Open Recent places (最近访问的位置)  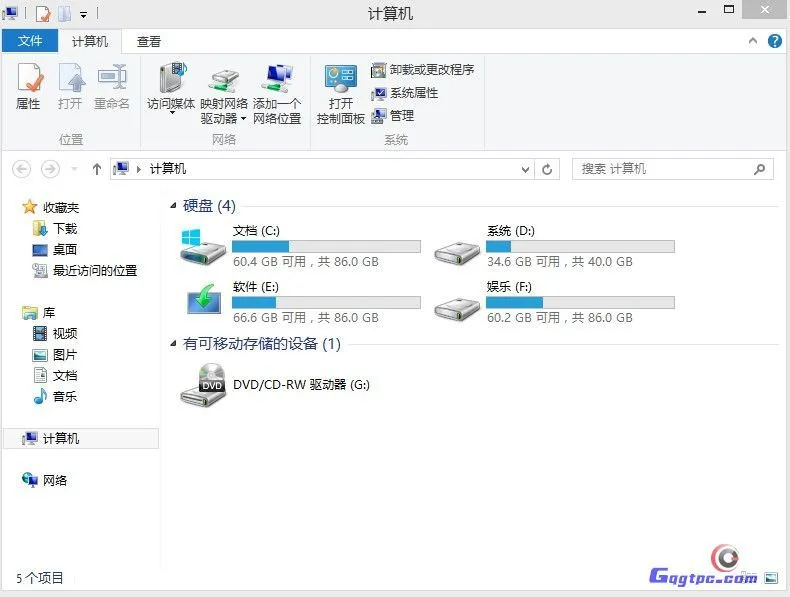point(85,271)
